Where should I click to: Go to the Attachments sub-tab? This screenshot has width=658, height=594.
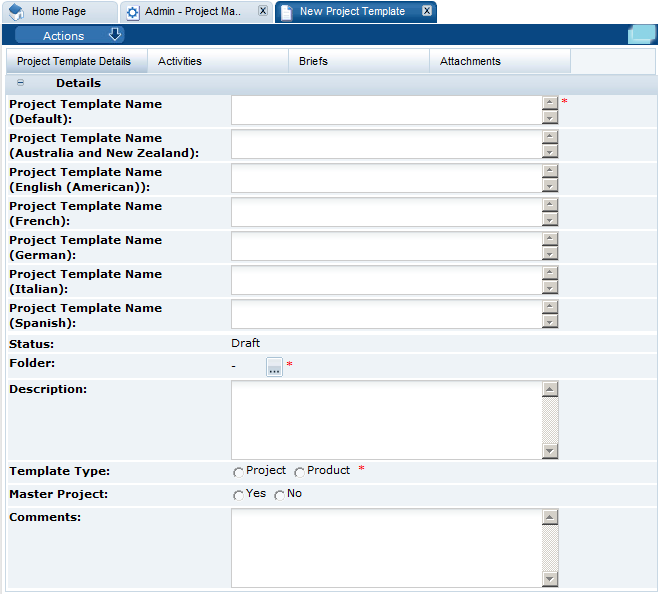(500, 61)
